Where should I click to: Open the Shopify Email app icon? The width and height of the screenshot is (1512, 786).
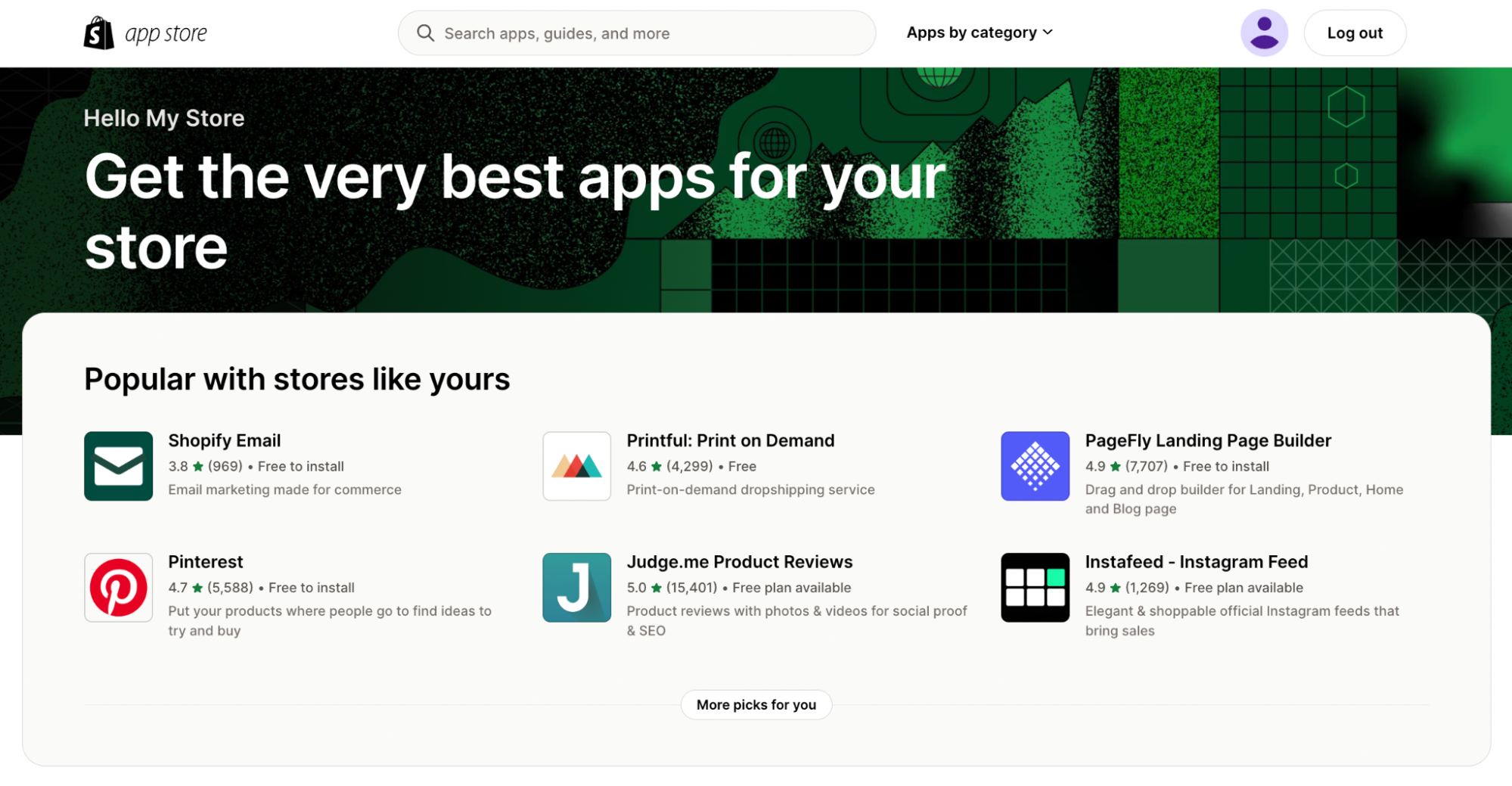click(x=119, y=466)
